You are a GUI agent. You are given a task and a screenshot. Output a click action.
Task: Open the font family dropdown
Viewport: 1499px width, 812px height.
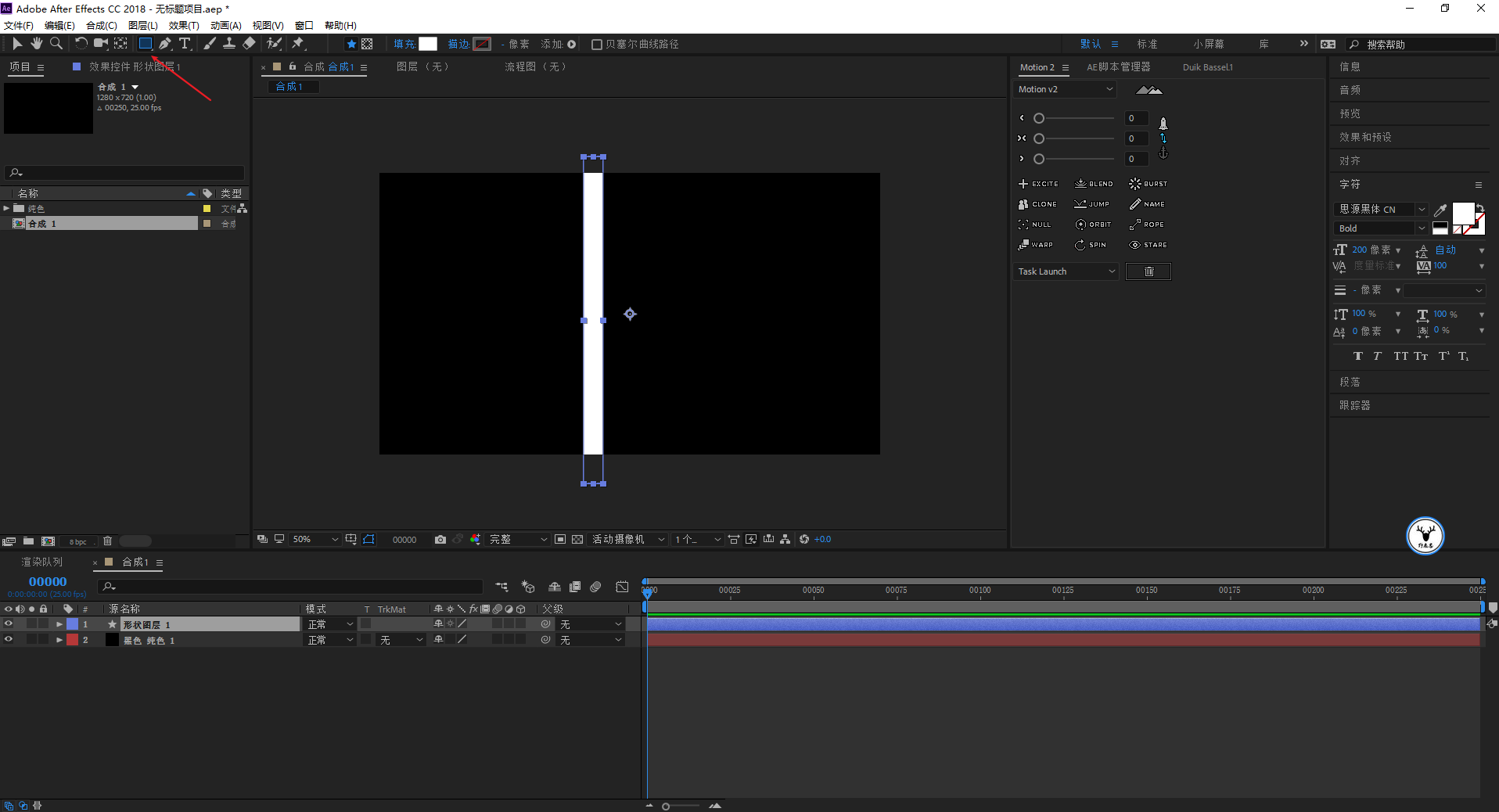[1380, 209]
